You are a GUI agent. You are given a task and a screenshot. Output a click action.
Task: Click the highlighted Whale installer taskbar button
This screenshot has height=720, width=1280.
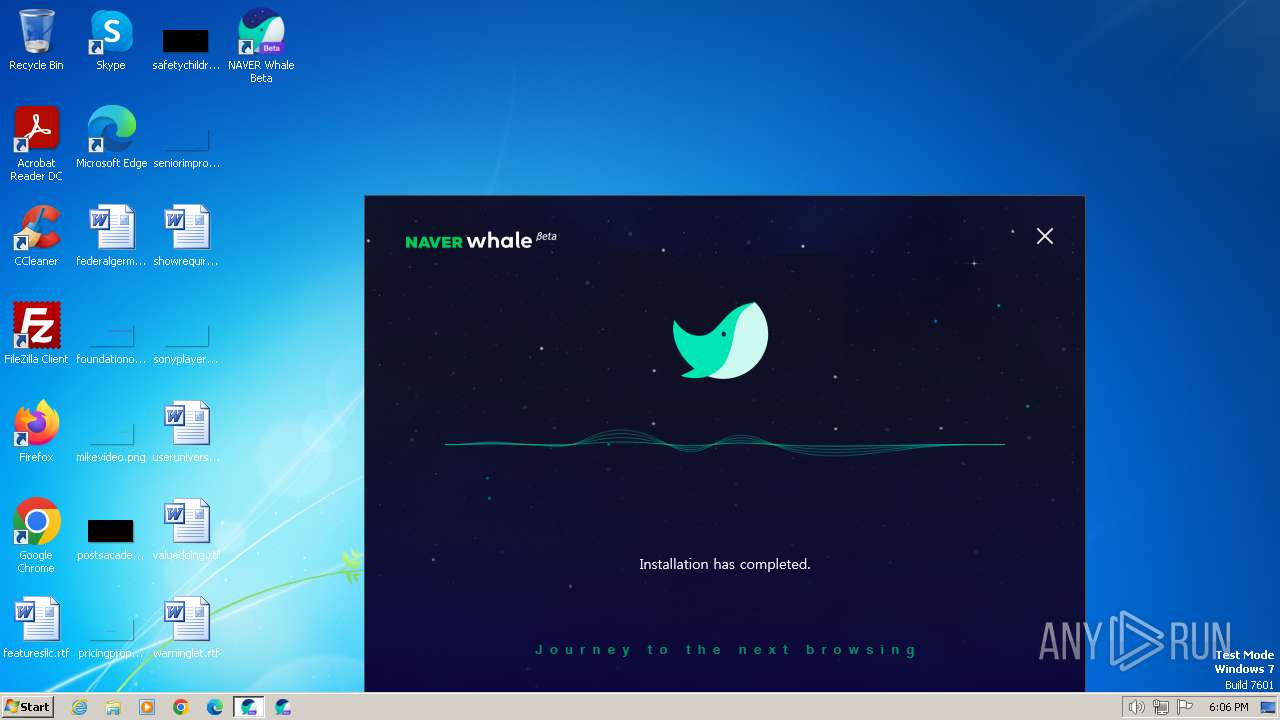[x=249, y=707]
